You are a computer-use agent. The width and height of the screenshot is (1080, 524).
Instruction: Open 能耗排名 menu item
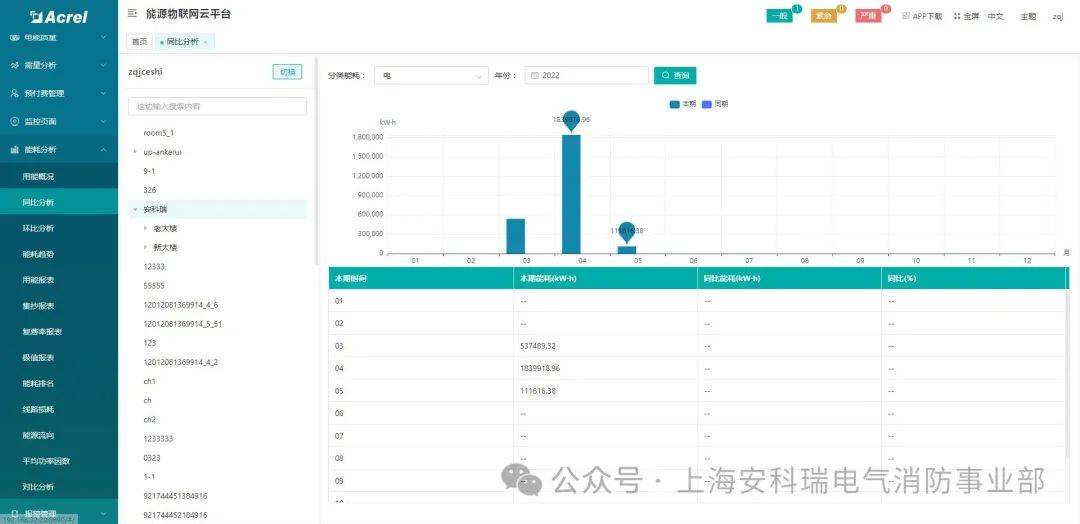pos(59,383)
